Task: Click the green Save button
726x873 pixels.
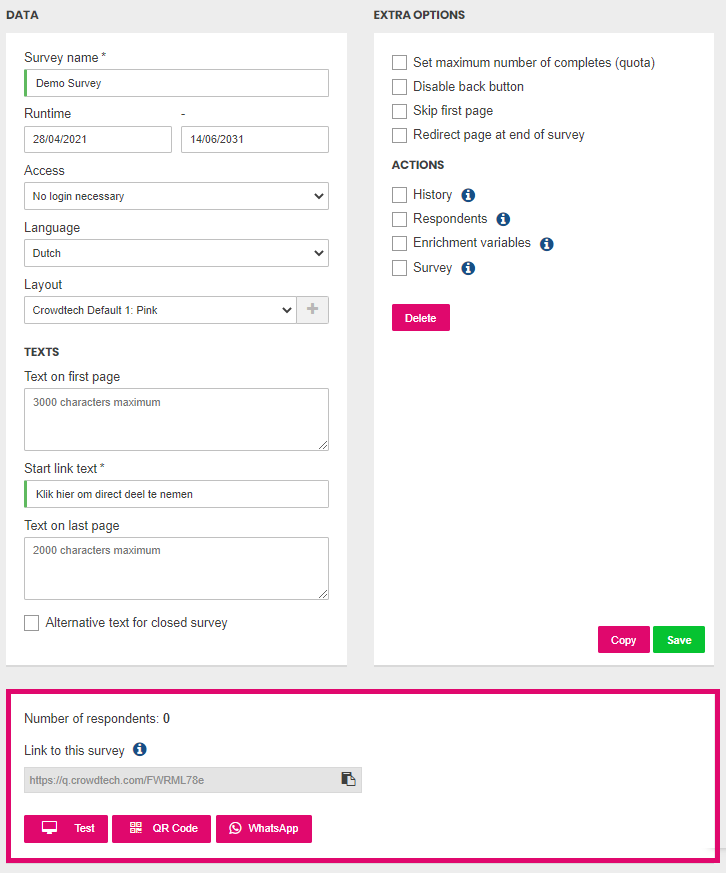Action: 679,640
